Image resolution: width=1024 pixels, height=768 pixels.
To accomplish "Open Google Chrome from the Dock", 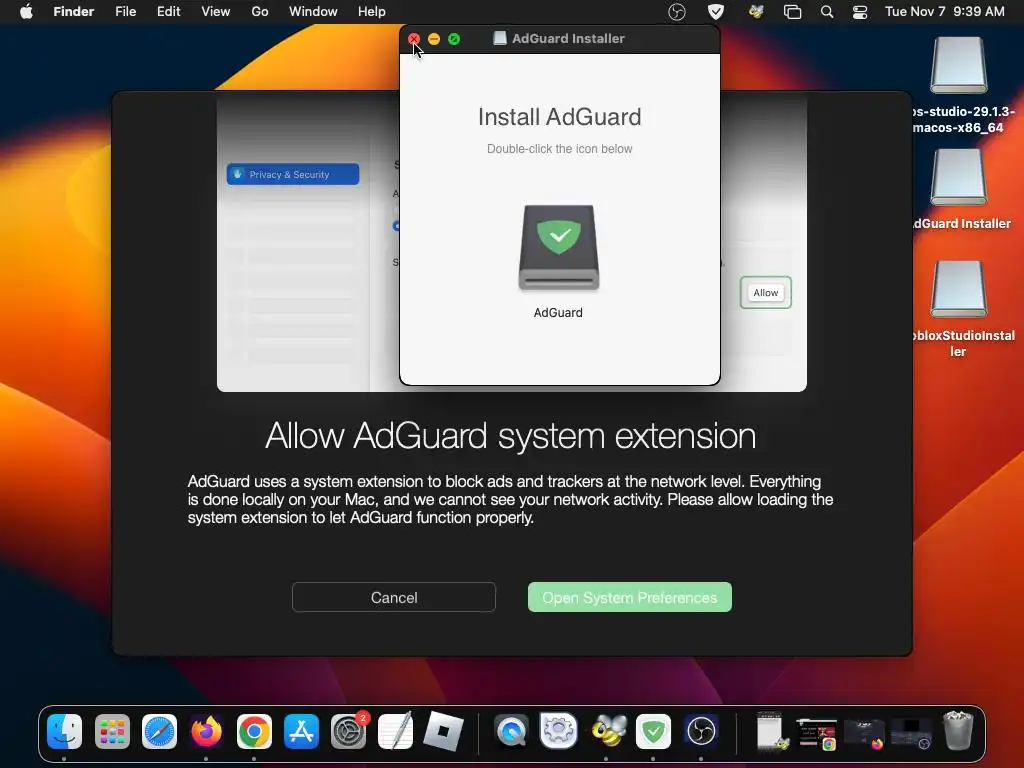I will click(x=254, y=731).
